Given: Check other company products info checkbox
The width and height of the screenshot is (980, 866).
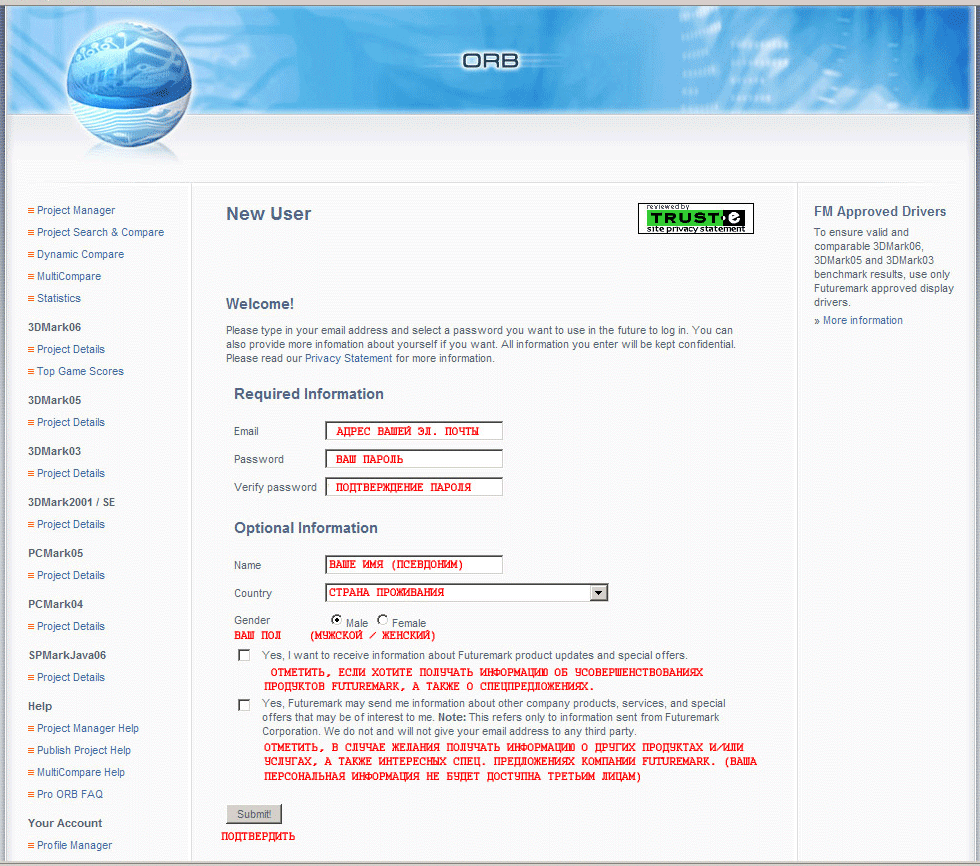Looking at the screenshot, I should [x=244, y=705].
